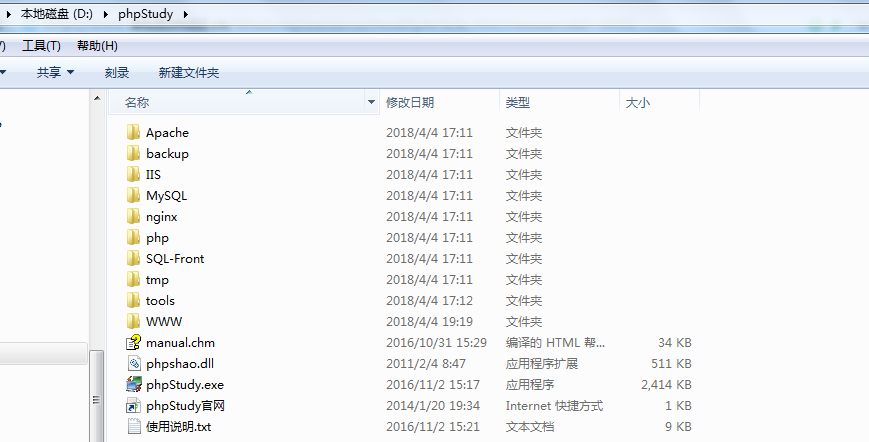Click the navigation pane scrollbar thumb
This screenshot has height=442, width=869.
tap(97, 396)
